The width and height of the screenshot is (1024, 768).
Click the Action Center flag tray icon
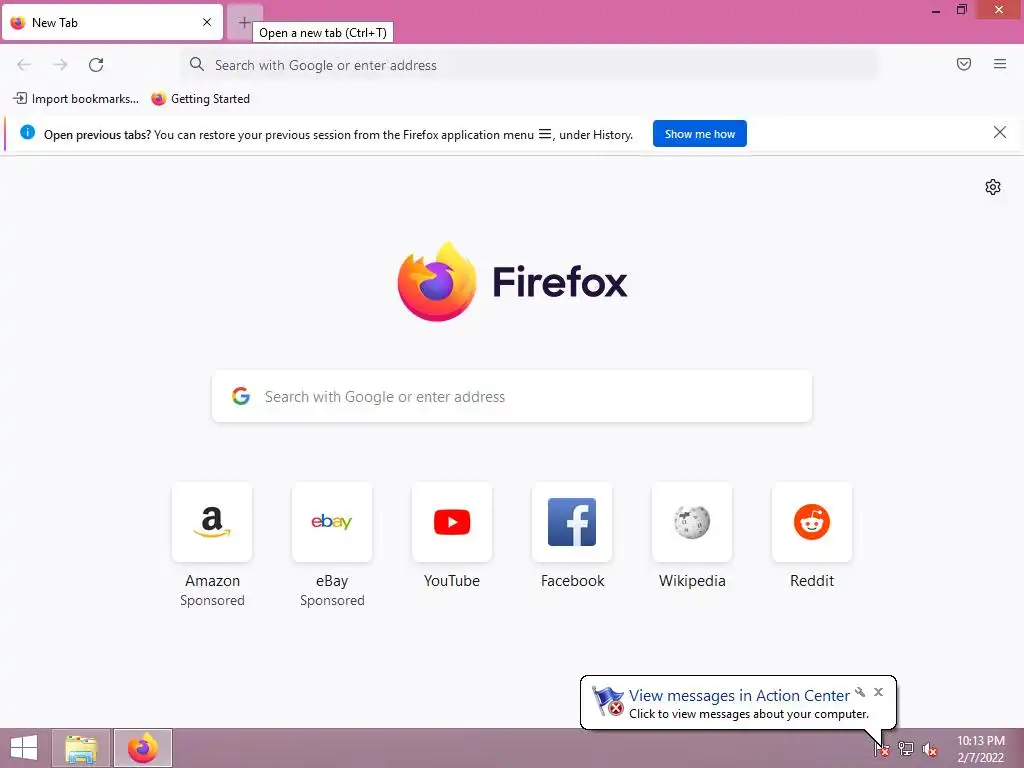coord(882,749)
